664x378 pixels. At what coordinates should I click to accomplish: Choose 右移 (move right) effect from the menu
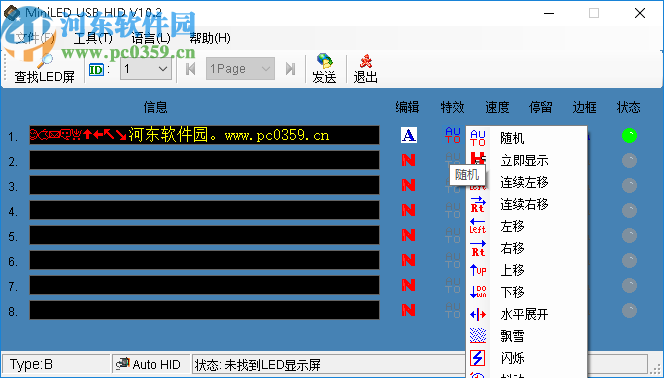tap(526, 248)
